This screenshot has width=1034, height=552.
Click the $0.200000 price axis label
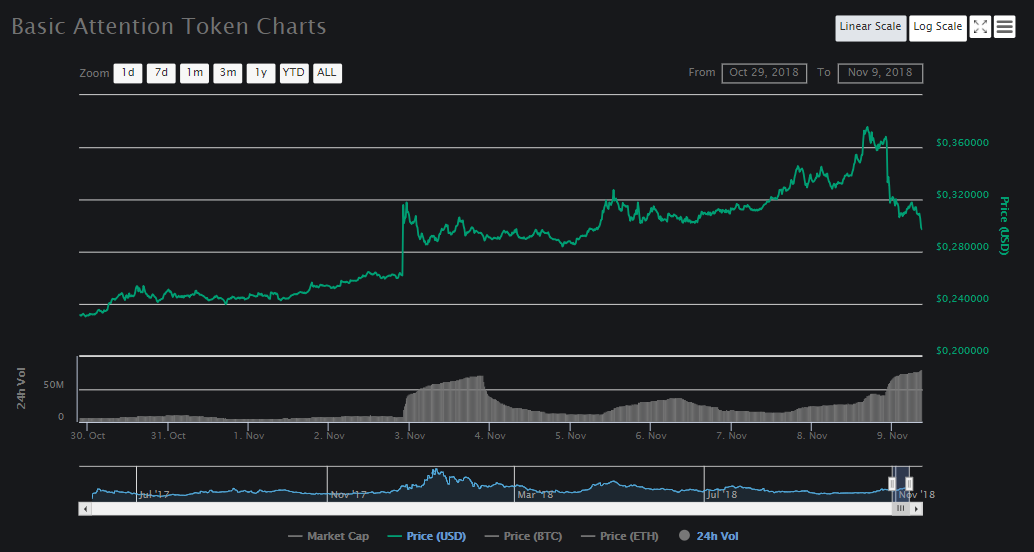tap(963, 351)
